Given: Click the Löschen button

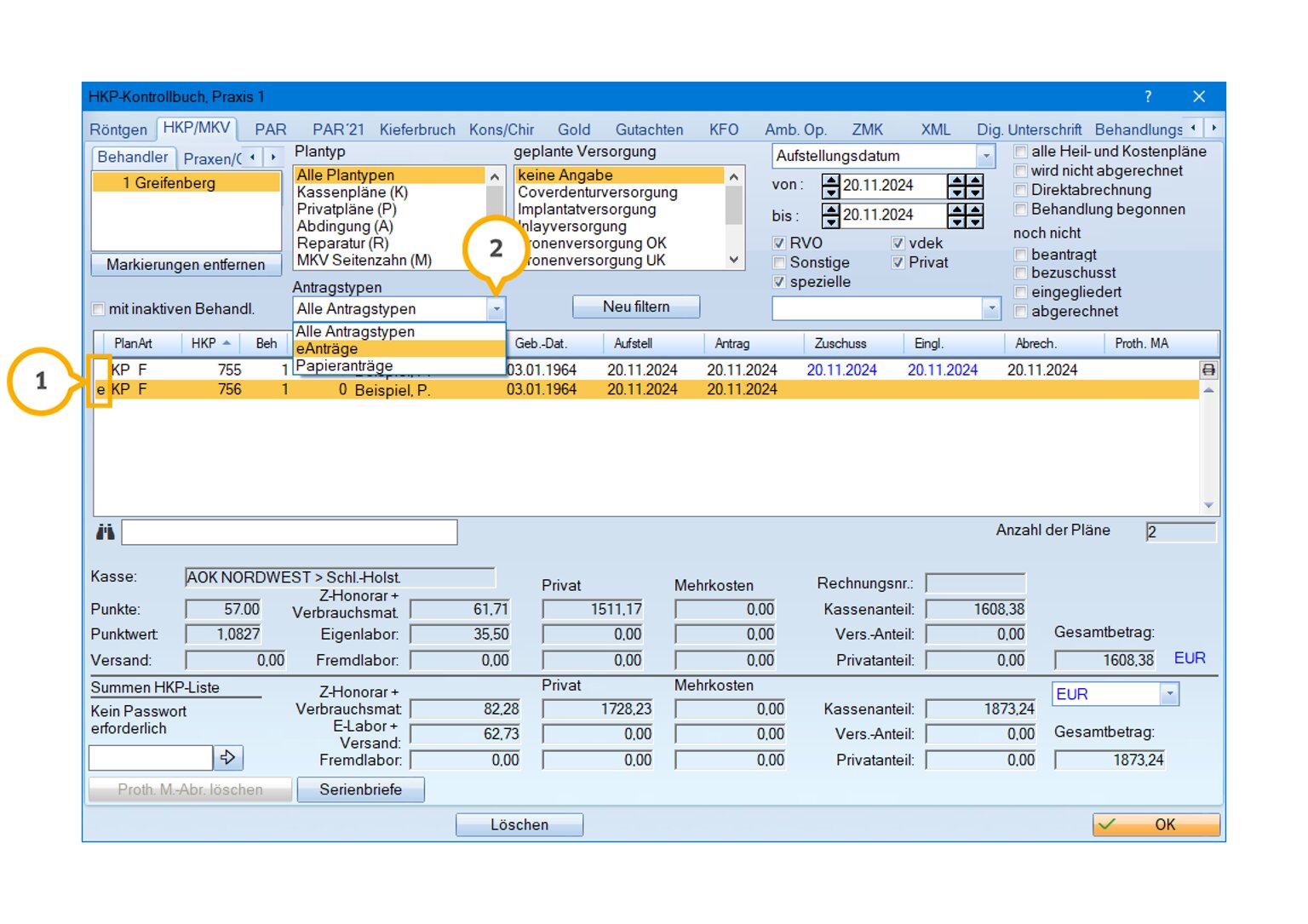Looking at the screenshot, I should point(519,824).
